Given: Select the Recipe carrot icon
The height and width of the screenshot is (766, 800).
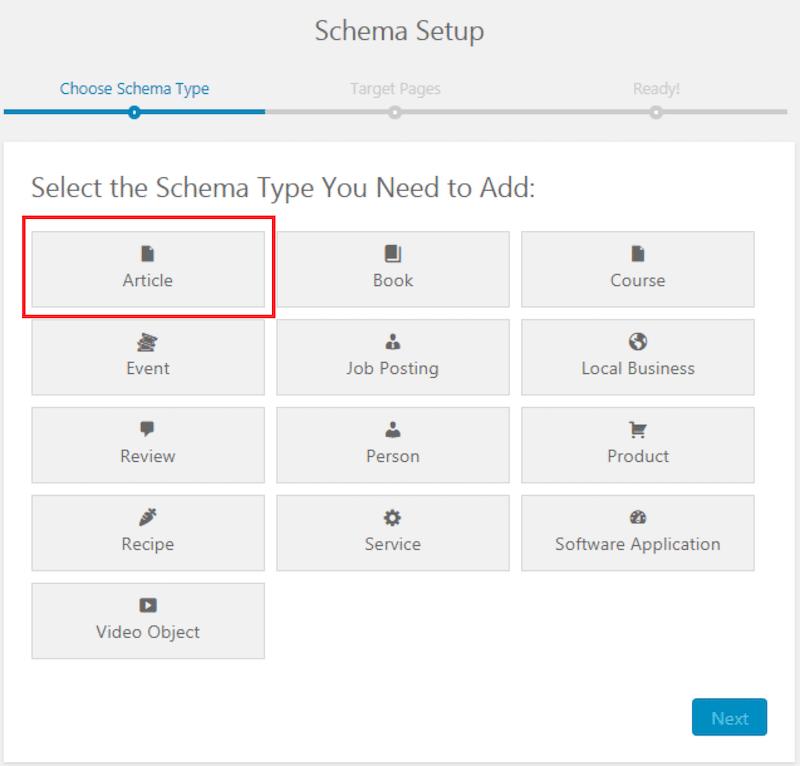Looking at the screenshot, I should [x=147, y=517].
